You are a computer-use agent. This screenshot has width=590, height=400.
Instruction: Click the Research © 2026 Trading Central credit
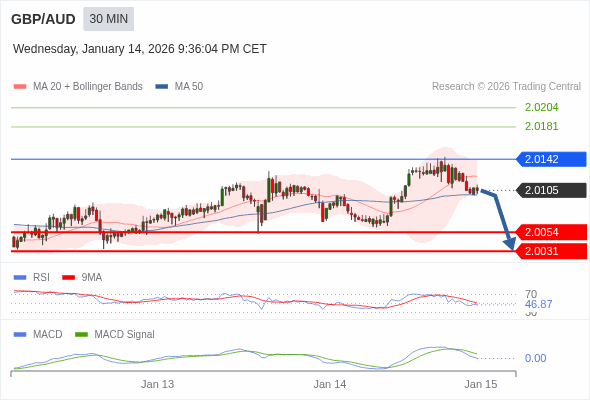tap(506, 87)
